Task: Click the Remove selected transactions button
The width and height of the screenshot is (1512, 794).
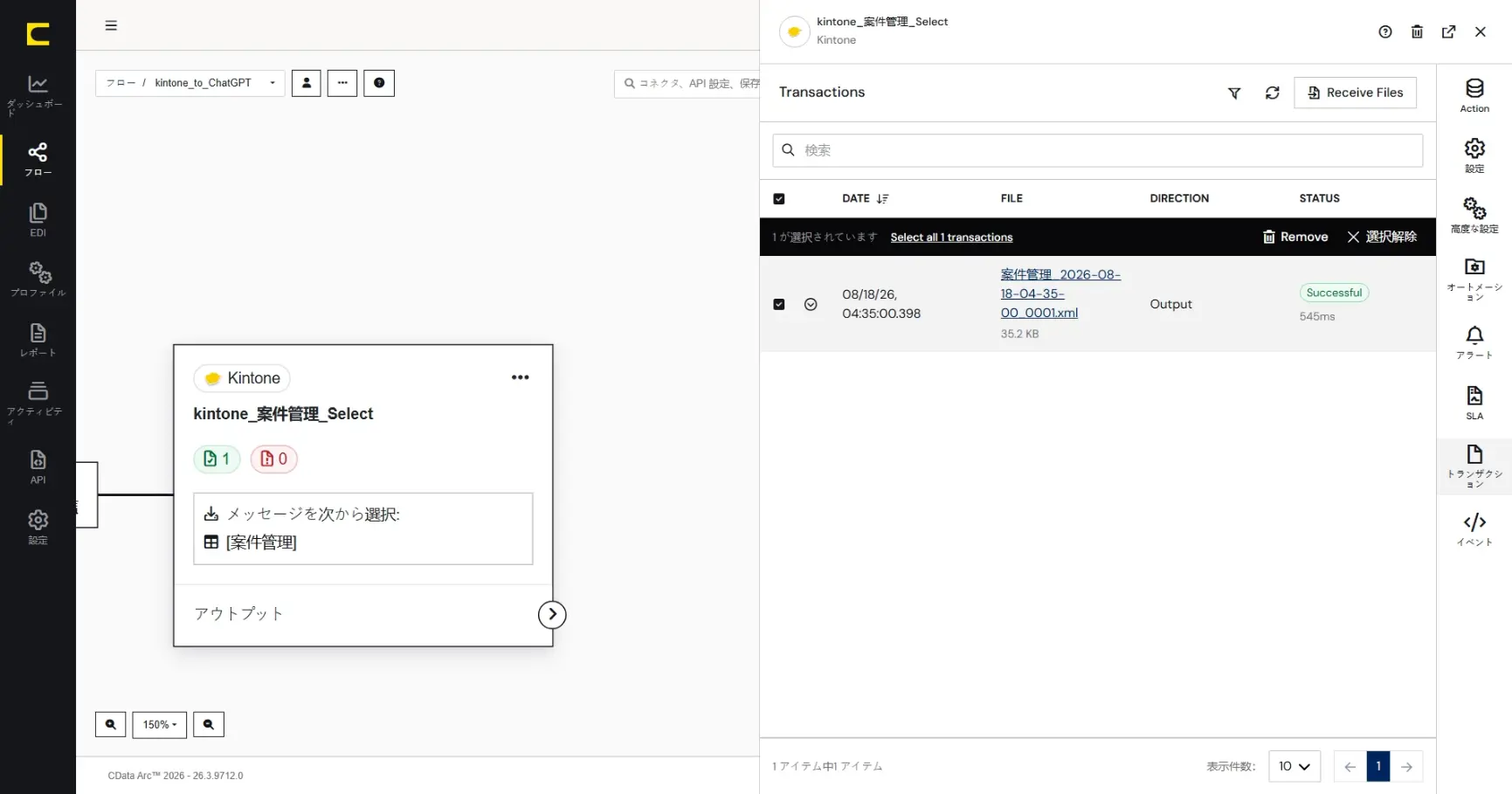Action: click(1295, 237)
